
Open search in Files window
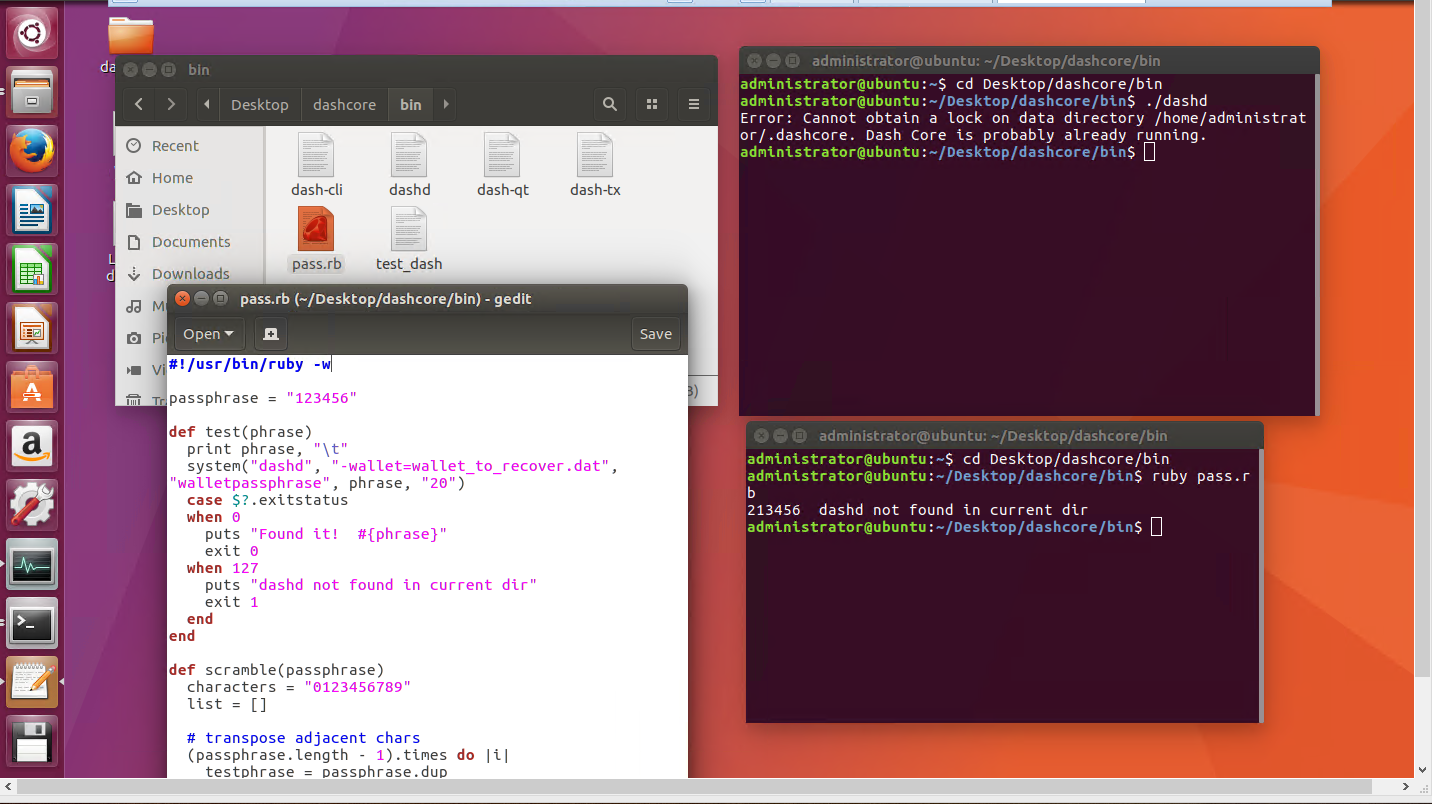pyautogui.click(x=609, y=104)
